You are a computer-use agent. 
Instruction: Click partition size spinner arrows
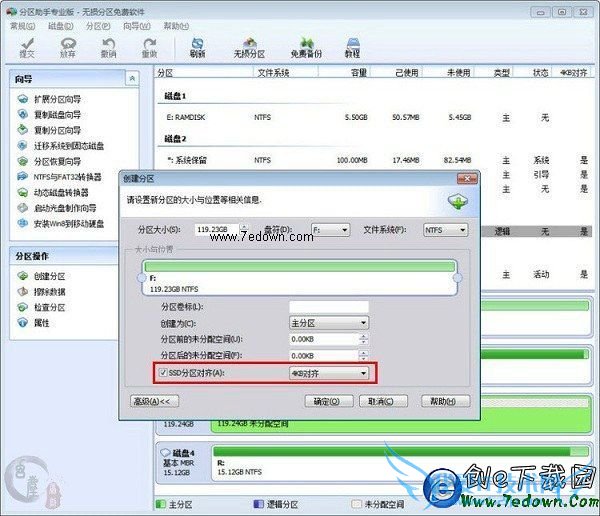pos(244,229)
